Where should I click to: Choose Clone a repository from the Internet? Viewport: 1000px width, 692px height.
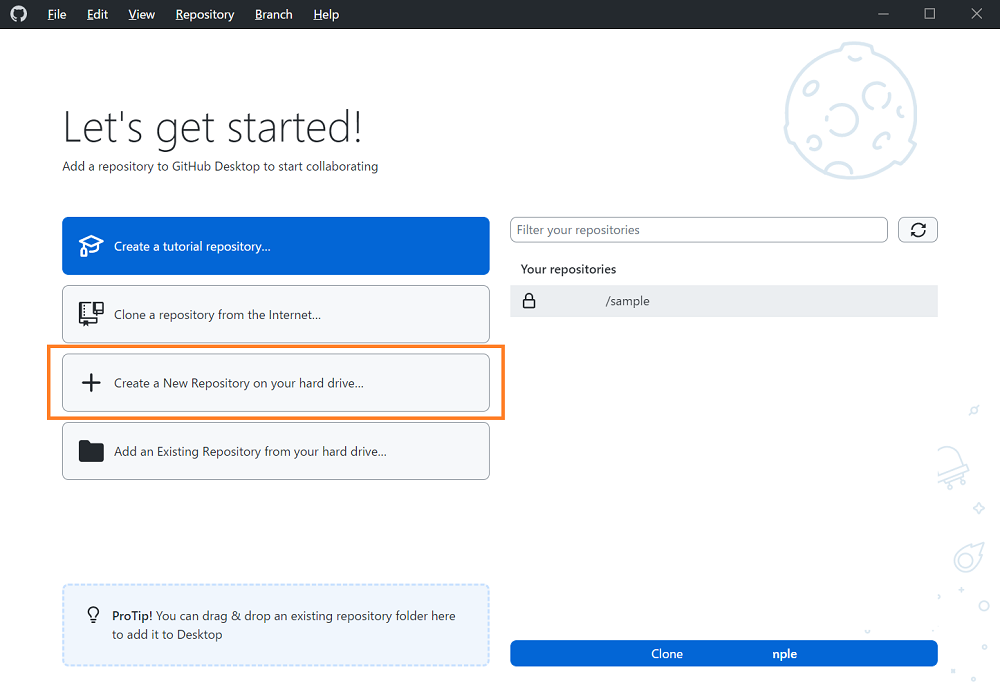click(x=276, y=314)
